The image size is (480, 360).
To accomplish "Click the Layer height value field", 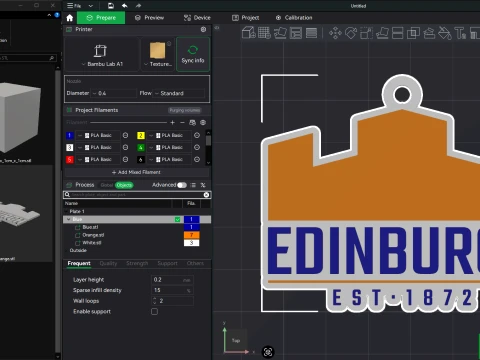I will [172, 280].
